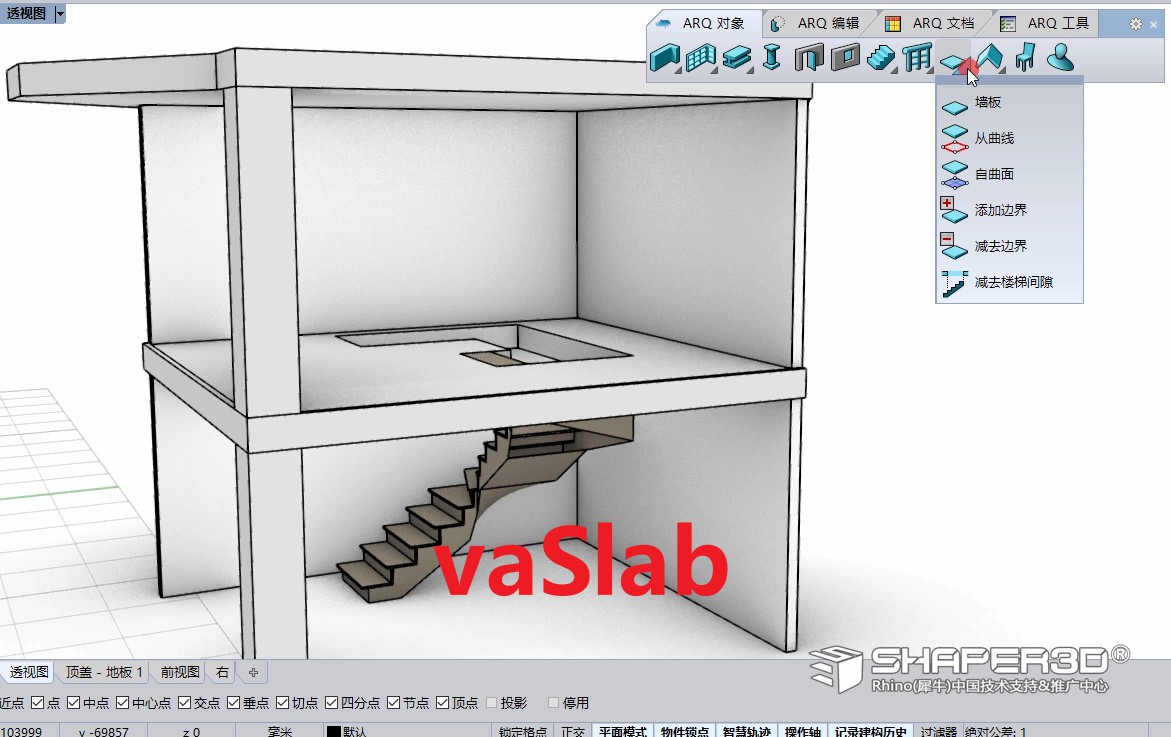
Task: Choose 从曲线 from the slab flyout
Action: click(x=1010, y=138)
